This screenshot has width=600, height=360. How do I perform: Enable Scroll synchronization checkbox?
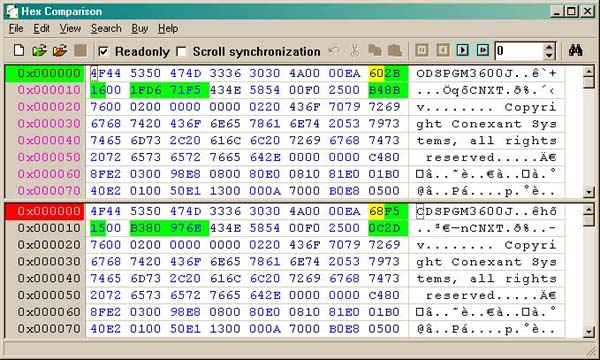[x=181, y=51]
